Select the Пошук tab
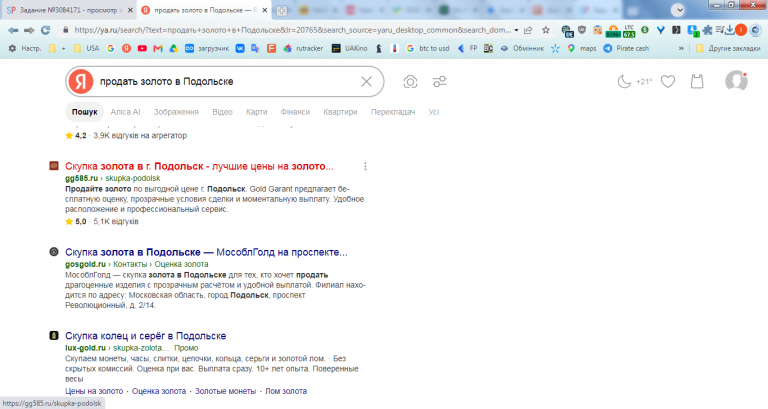The image size is (768, 409). point(84,112)
